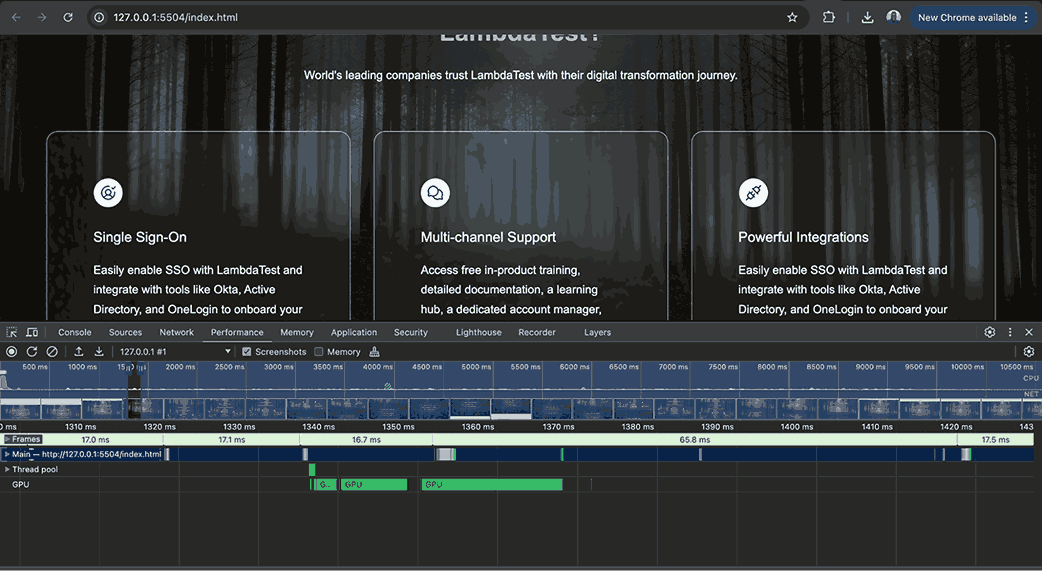
Task: Open the DevTools three-dot customize menu
Action: (x=1010, y=332)
